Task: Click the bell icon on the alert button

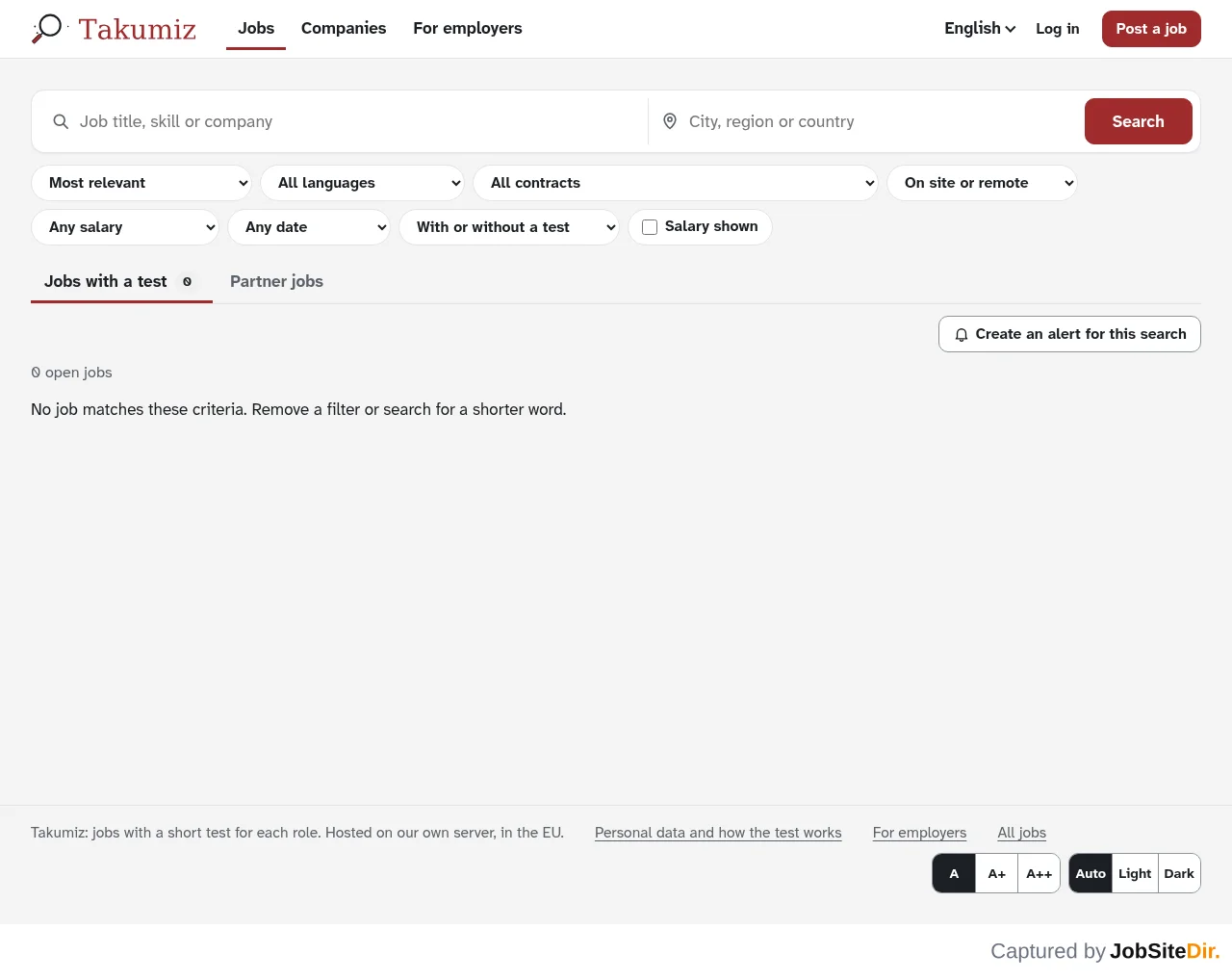Action: [961, 335]
